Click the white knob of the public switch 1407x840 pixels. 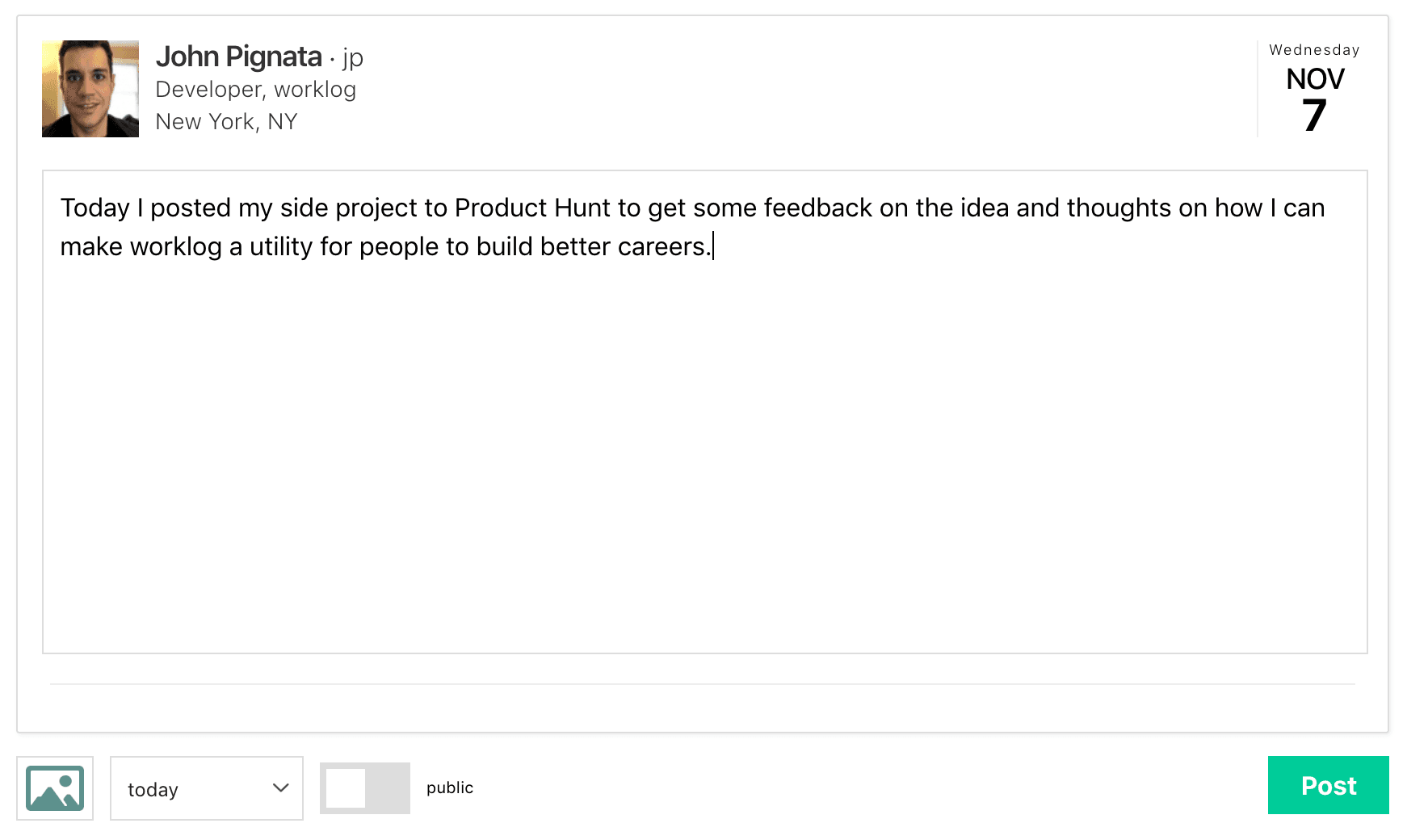pyautogui.click(x=346, y=788)
